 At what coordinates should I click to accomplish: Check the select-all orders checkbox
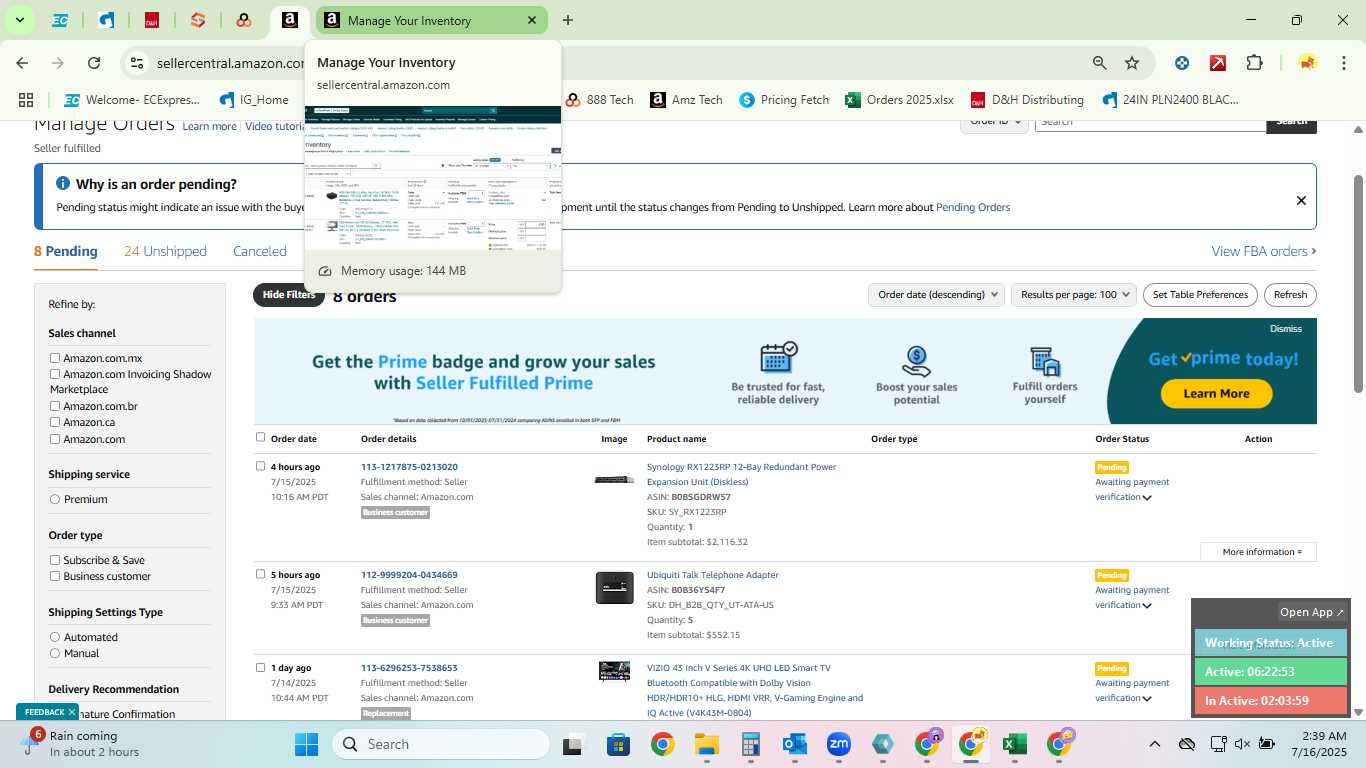point(261,437)
